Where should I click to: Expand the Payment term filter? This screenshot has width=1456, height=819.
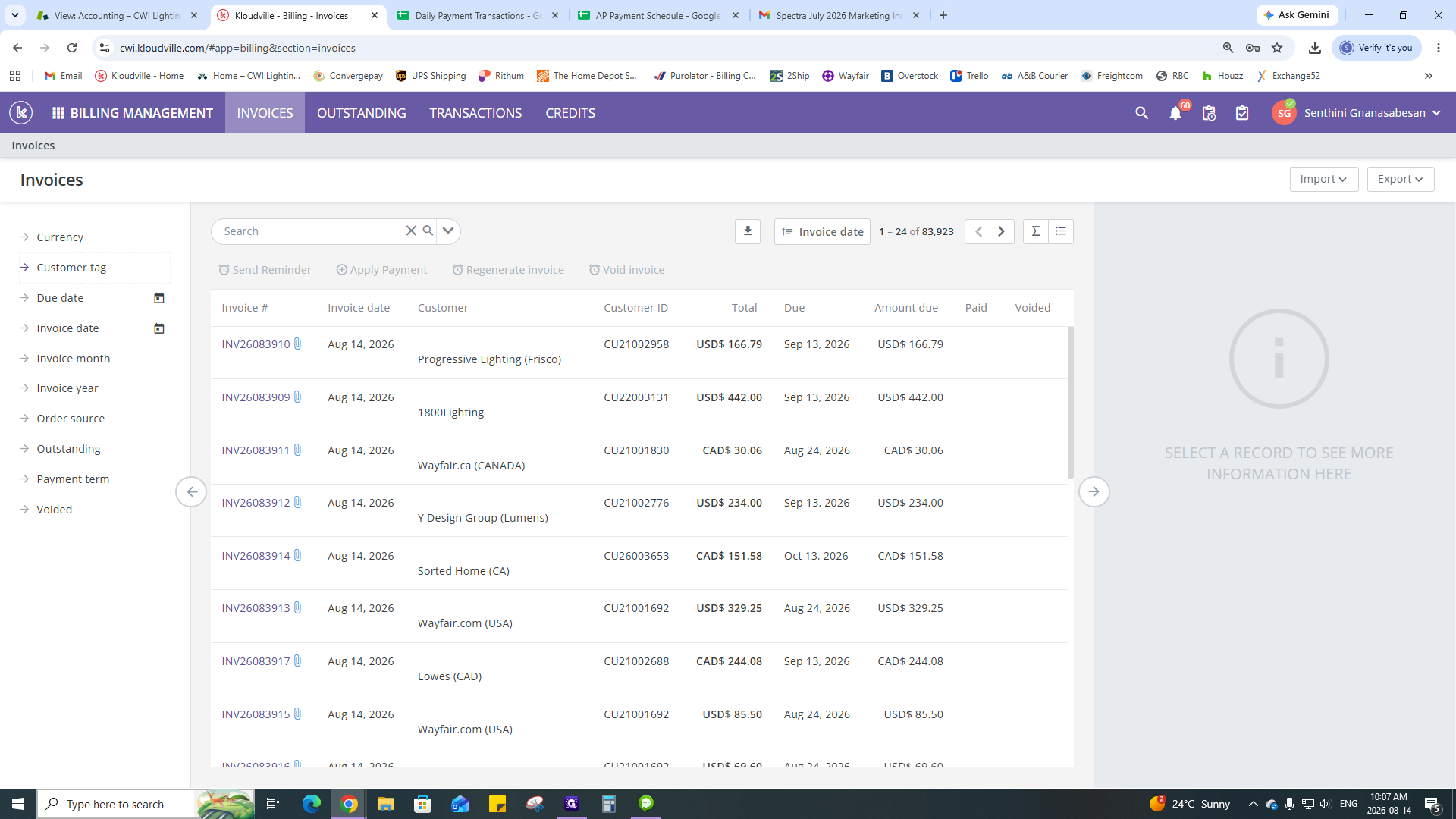(73, 479)
